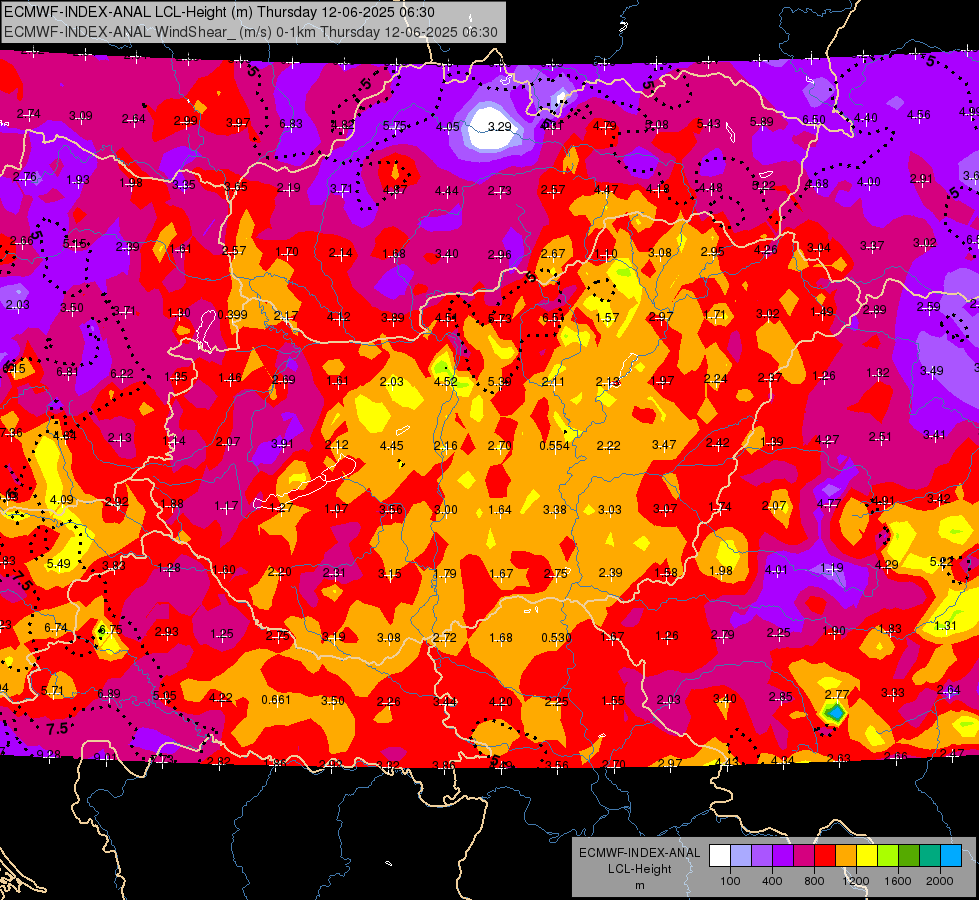Click the teal legend swatch

tap(930, 856)
